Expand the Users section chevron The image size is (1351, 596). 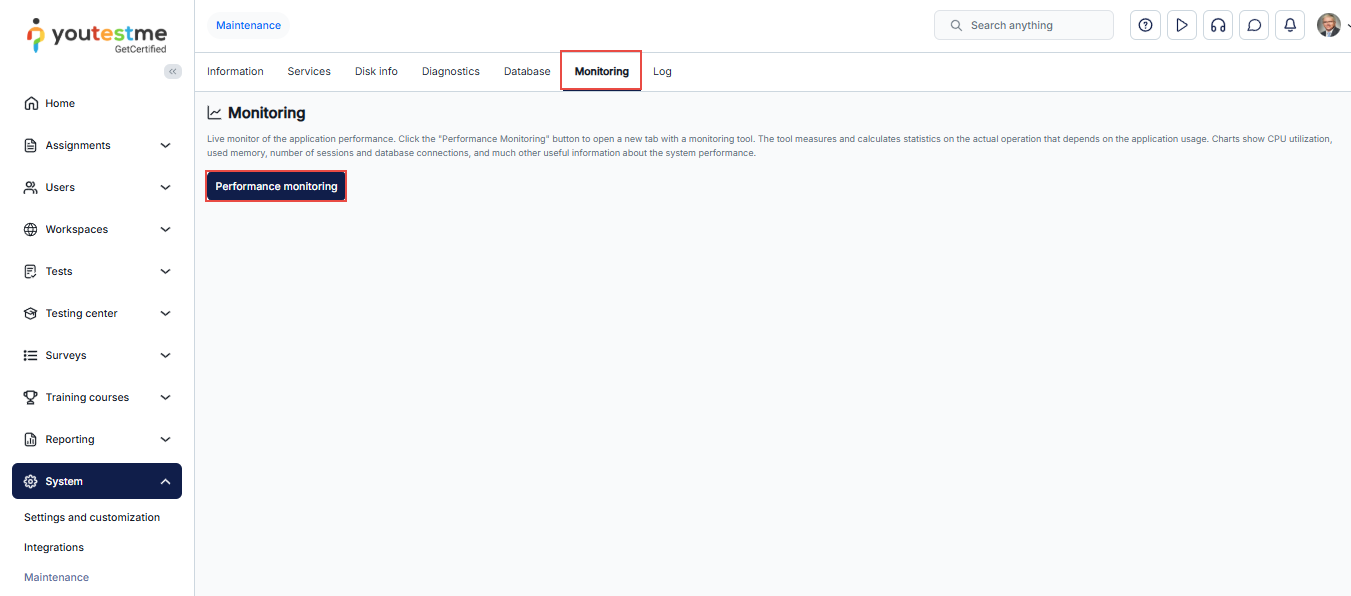pos(165,187)
